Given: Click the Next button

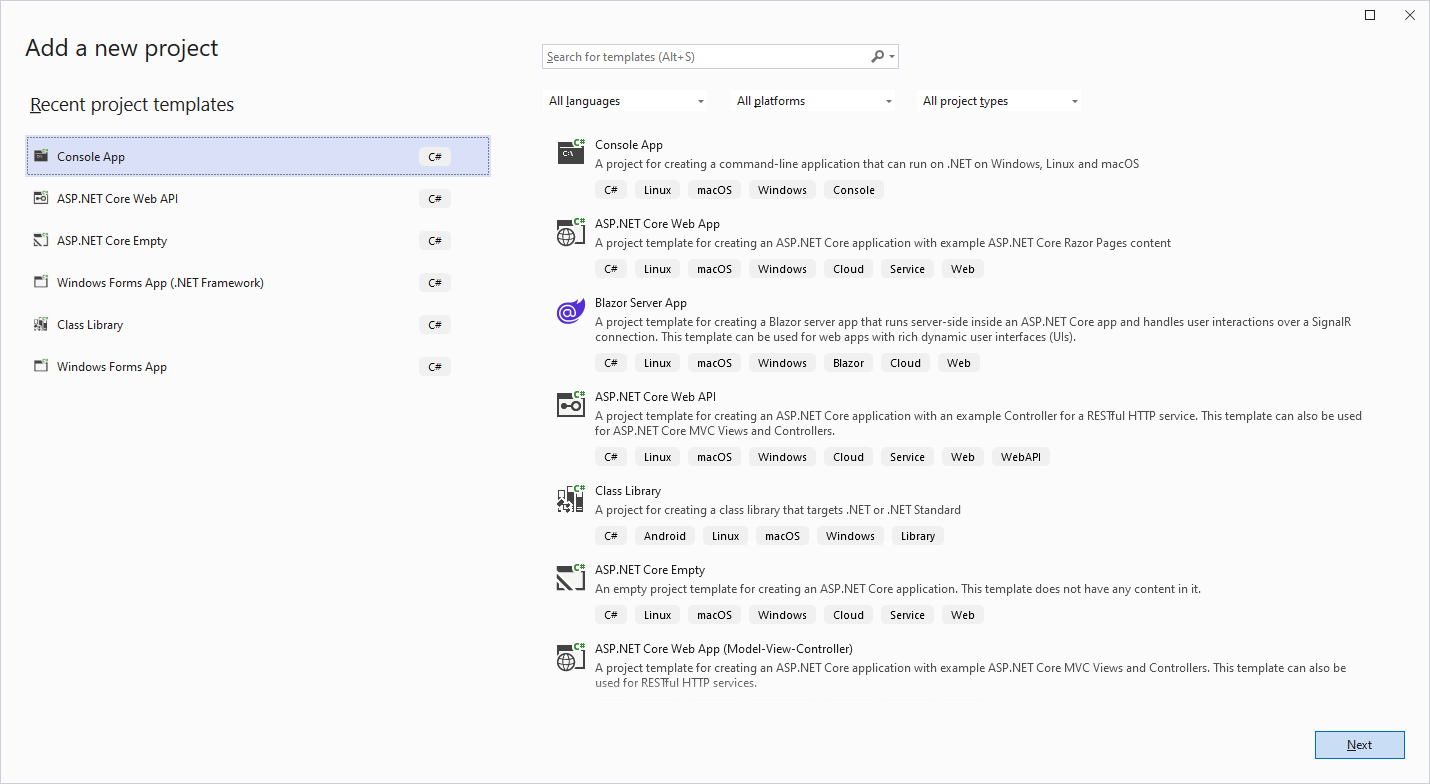Looking at the screenshot, I should (1360, 745).
